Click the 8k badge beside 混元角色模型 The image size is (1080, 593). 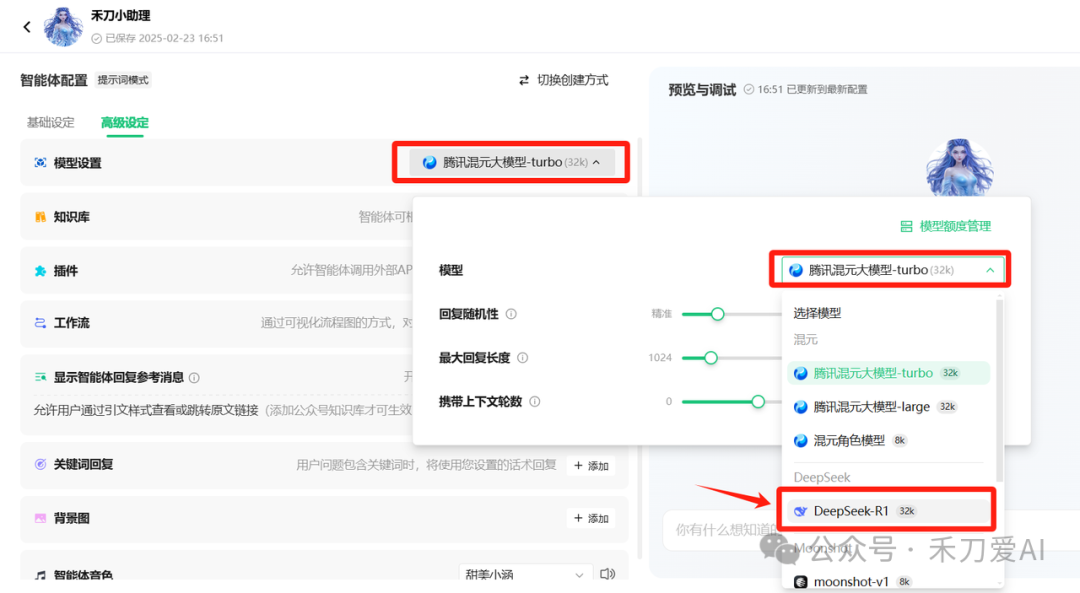click(900, 441)
